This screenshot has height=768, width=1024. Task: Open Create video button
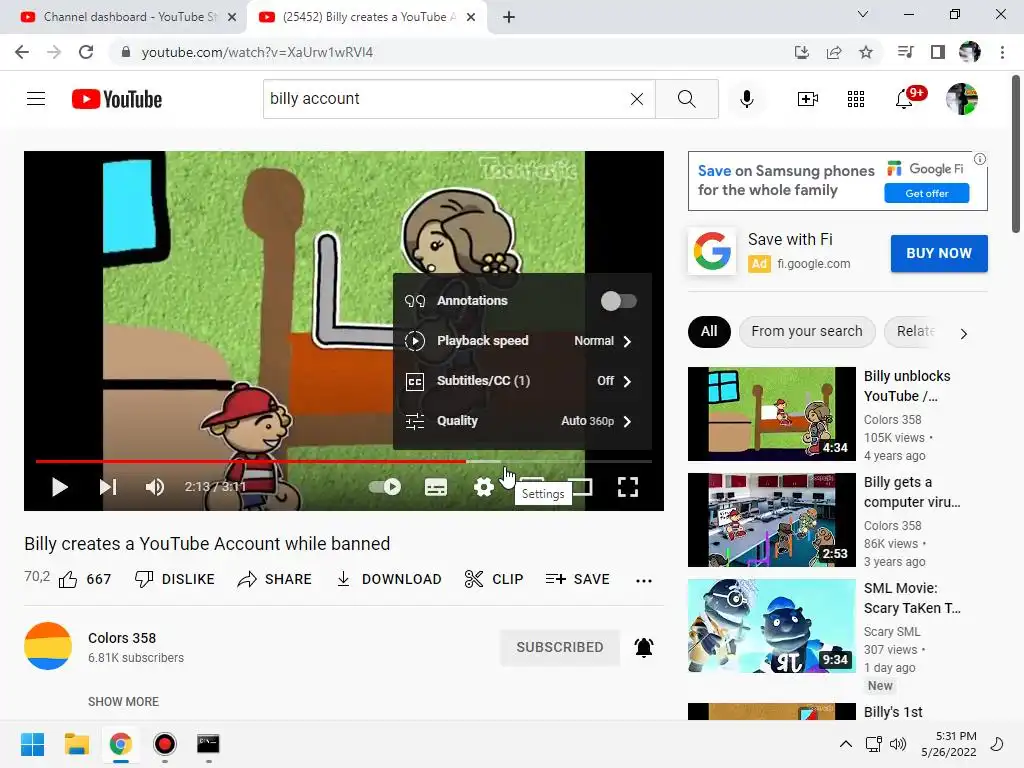pyautogui.click(x=807, y=99)
